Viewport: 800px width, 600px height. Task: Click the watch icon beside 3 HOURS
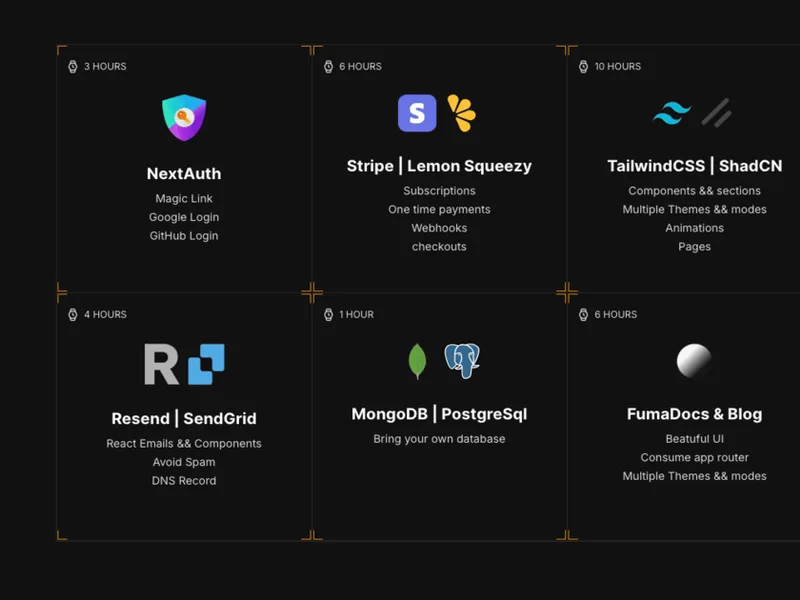(73, 66)
